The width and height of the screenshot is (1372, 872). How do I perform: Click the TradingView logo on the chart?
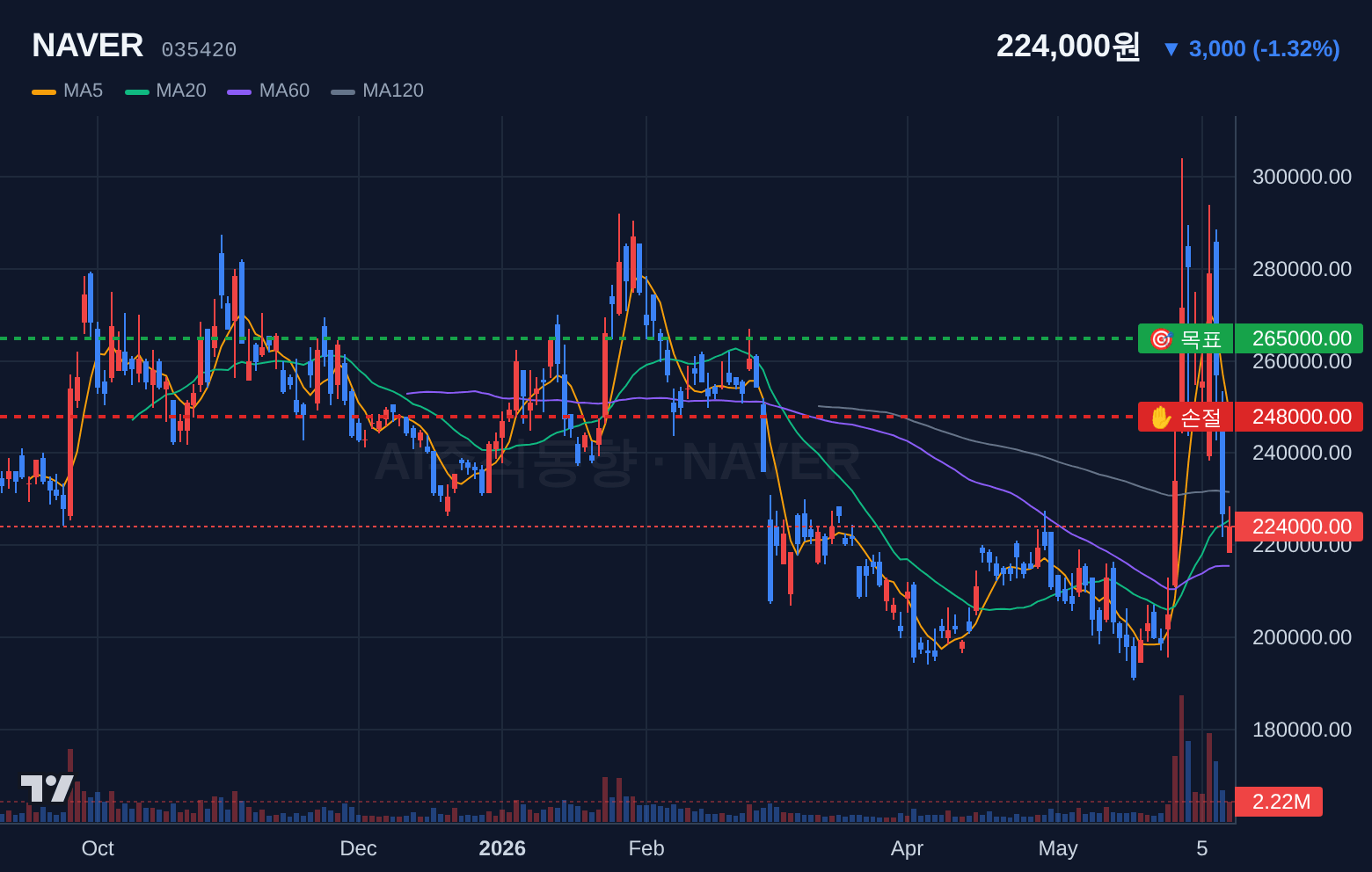click(x=47, y=788)
